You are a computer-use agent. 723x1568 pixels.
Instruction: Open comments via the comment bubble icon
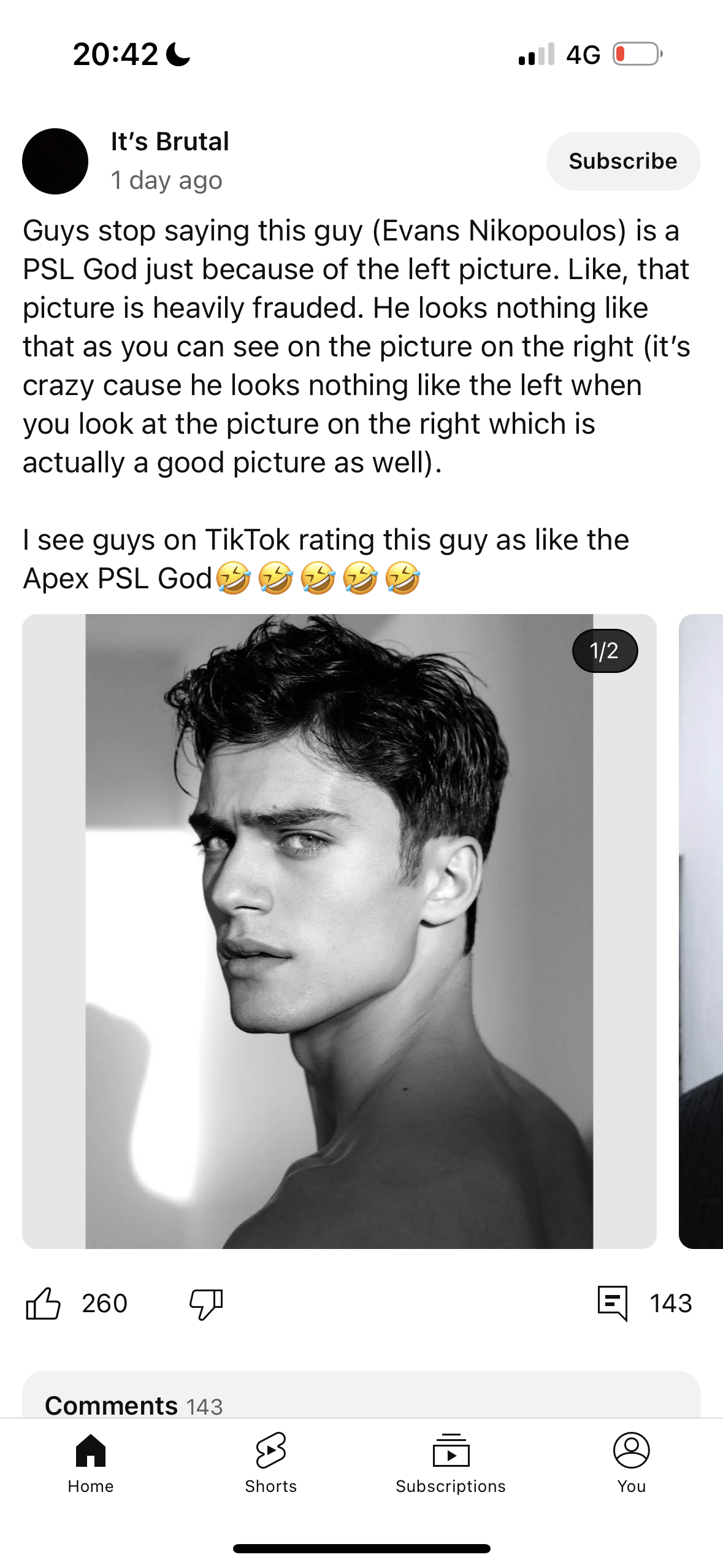[x=613, y=1303]
